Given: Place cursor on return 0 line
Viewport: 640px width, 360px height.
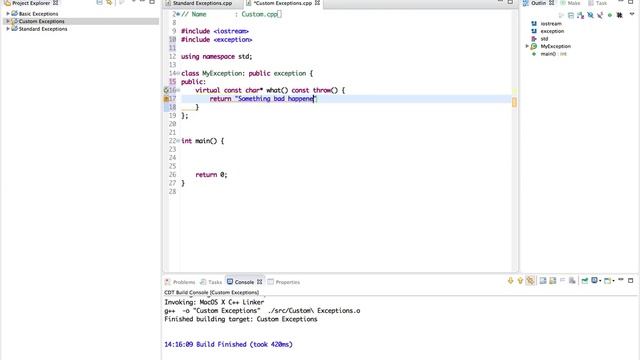Looking at the screenshot, I should point(211,175).
